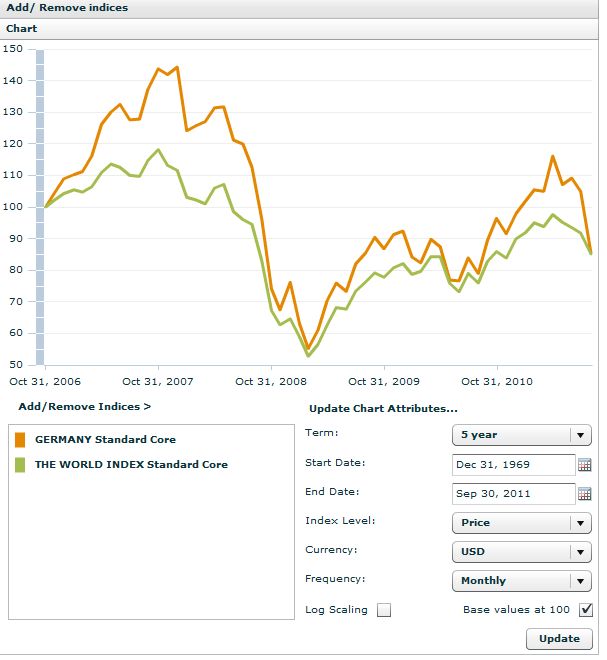Open the Price Index Level dropdown
This screenshot has width=607, height=660.
pos(522,523)
